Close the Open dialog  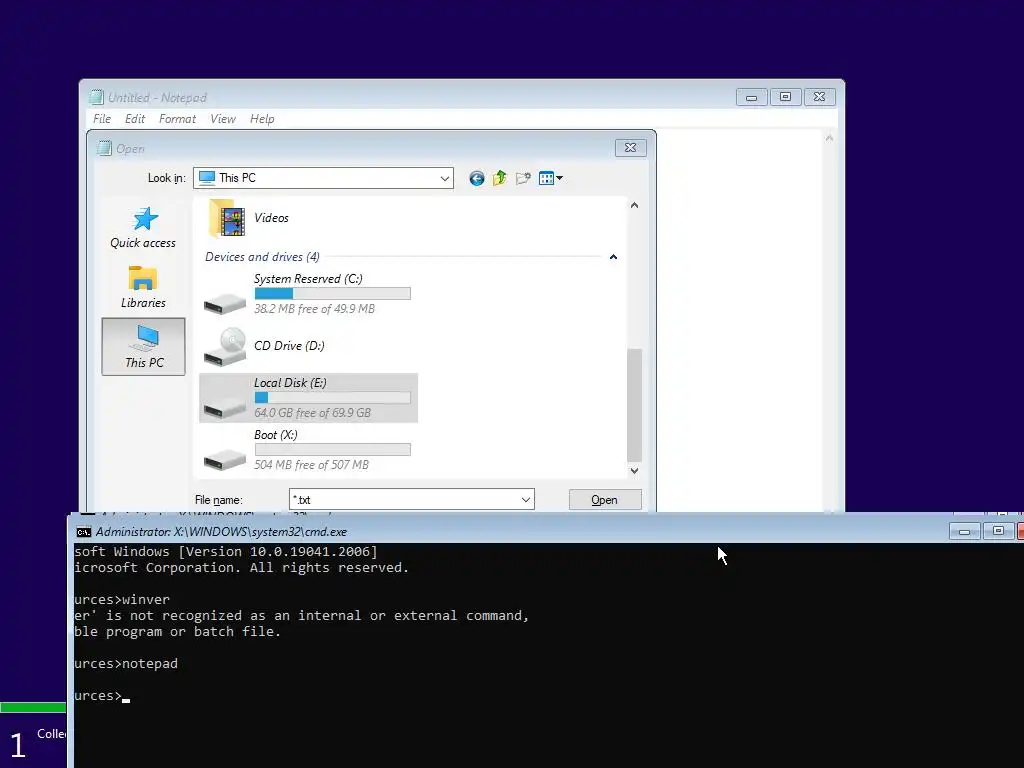coord(631,148)
